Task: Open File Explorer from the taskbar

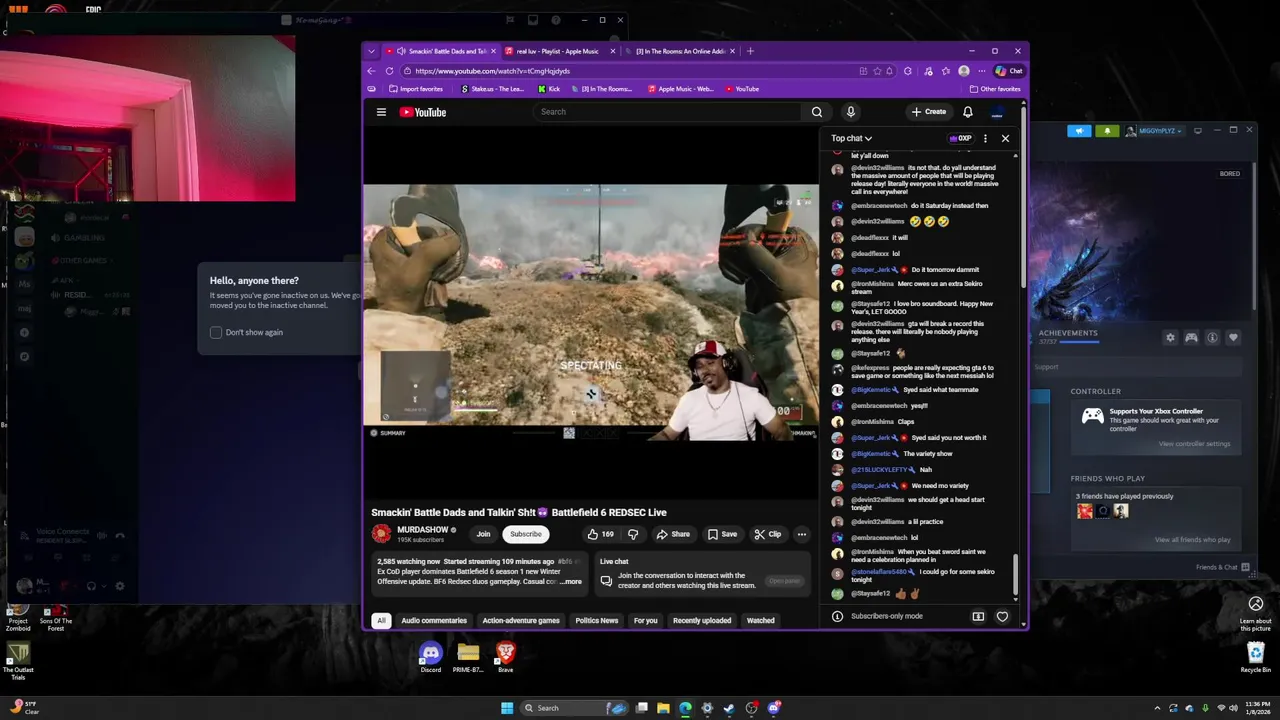Action: 663,708
